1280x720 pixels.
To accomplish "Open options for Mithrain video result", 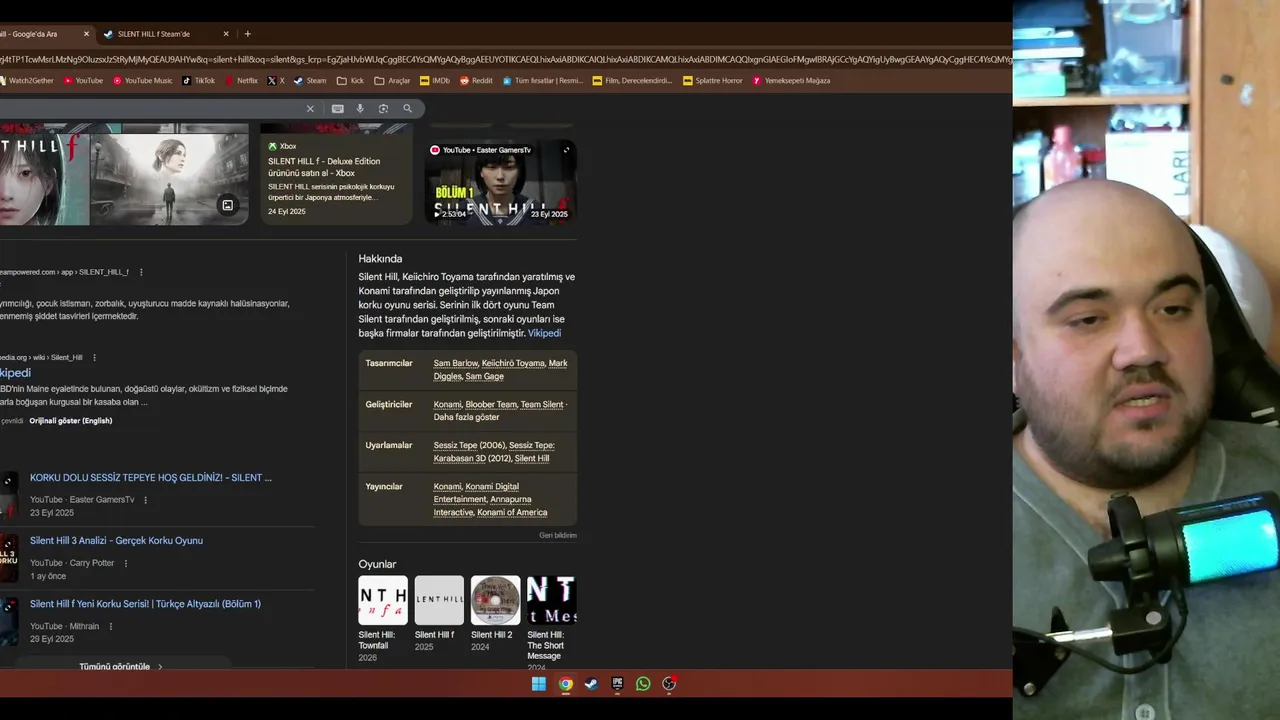I will [x=110, y=626].
